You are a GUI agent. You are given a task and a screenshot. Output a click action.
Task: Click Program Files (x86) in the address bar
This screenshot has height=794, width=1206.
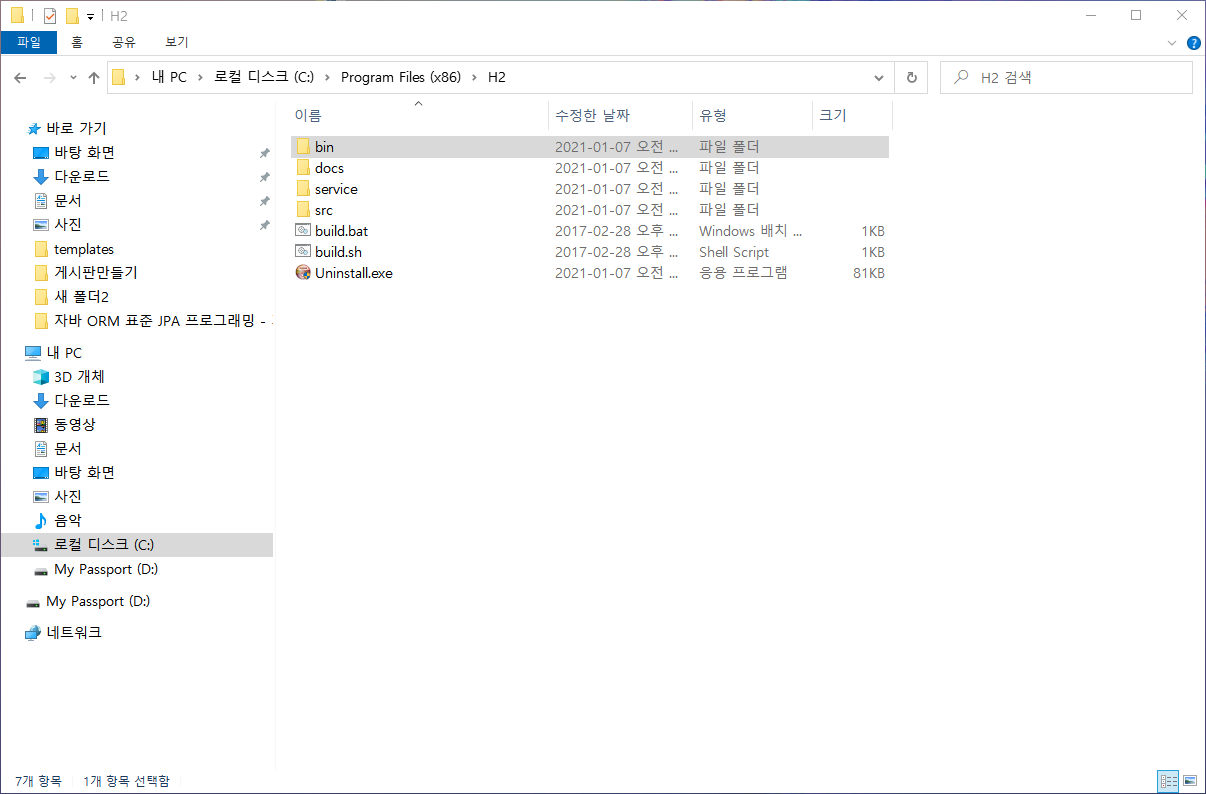(401, 77)
